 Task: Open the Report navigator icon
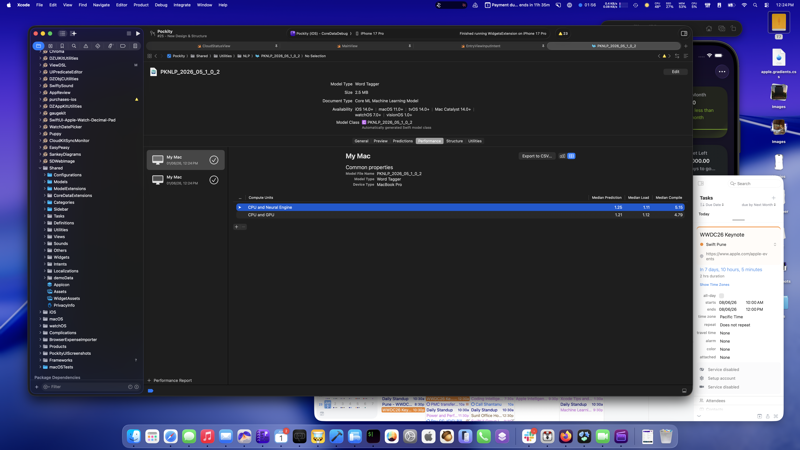tap(135, 46)
